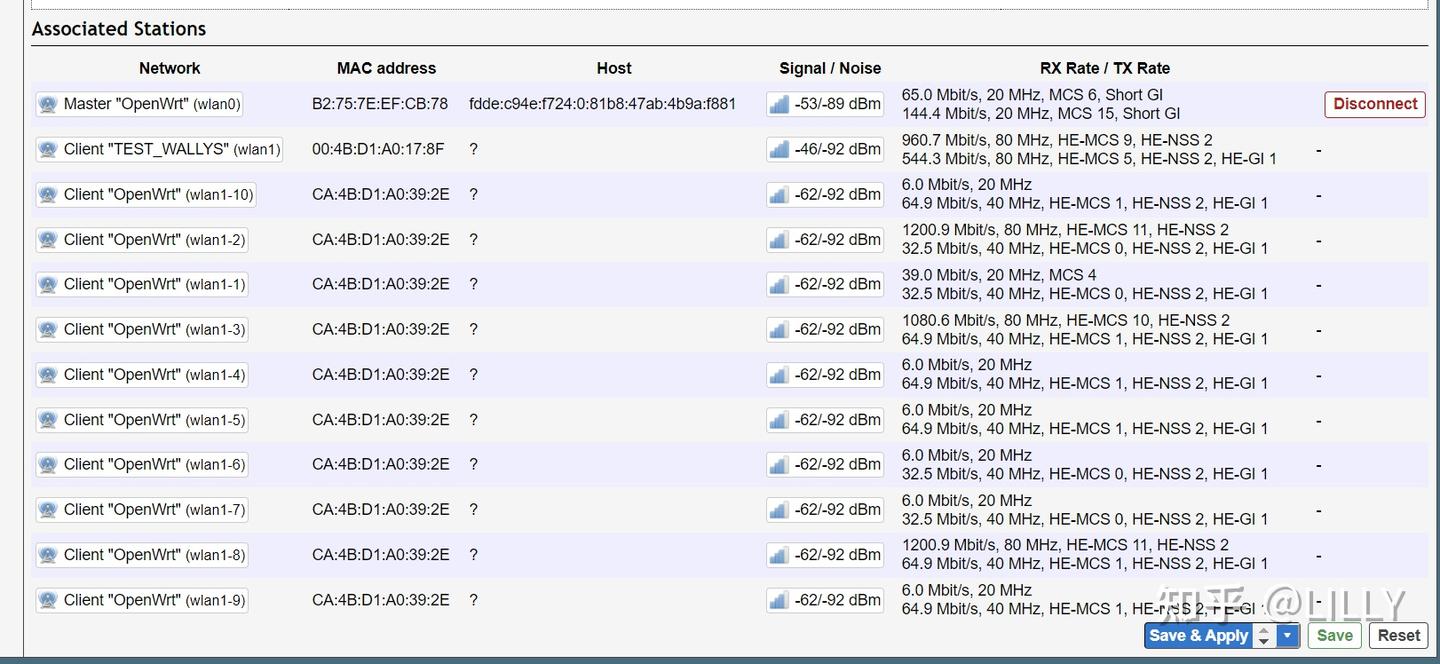This screenshot has height=664, width=1440.
Task: Disconnect the Master OpenWrt station
Action: [1375, 104]
